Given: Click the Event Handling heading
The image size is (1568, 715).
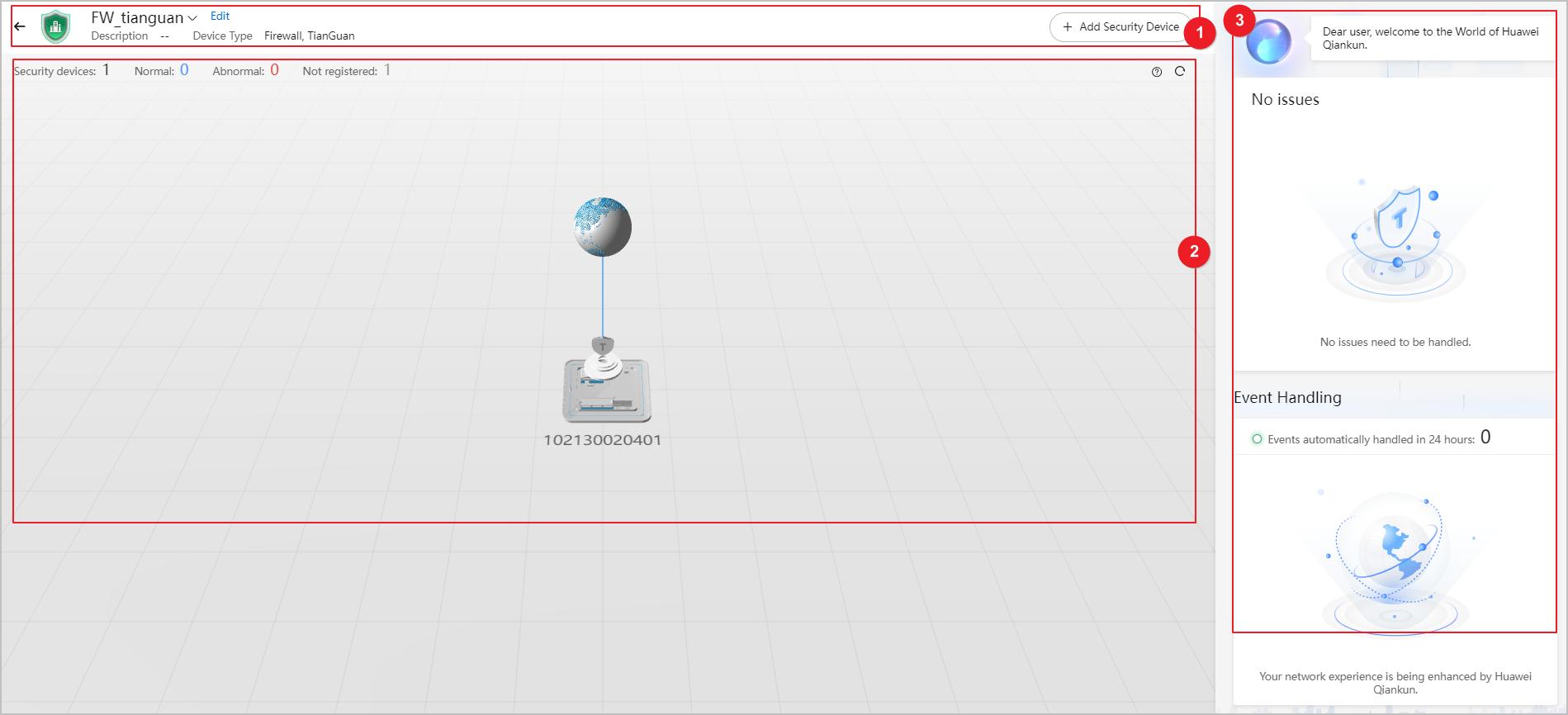Looking at the screenshot, I should coord(1287,397).
